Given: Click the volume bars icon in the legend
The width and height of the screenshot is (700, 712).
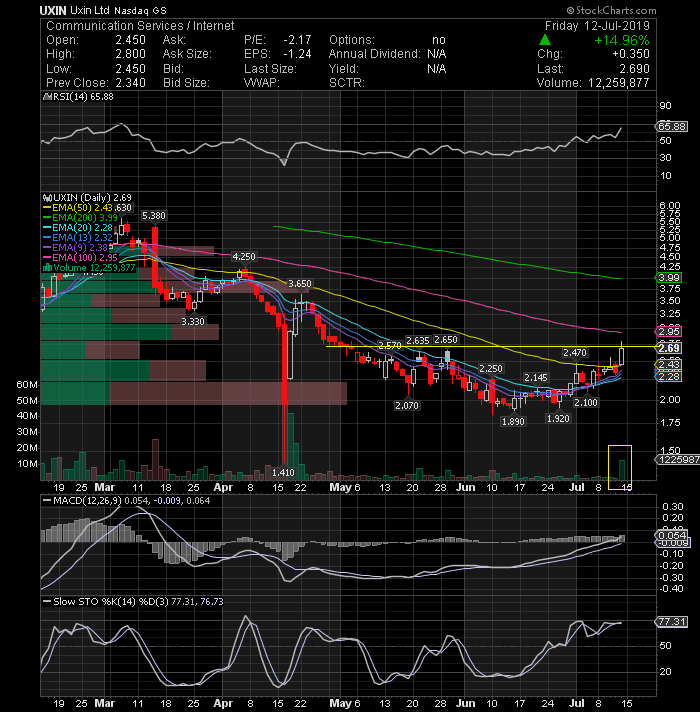Looking at the screenshot, I should pyautogui.click(x=47, y=267).
